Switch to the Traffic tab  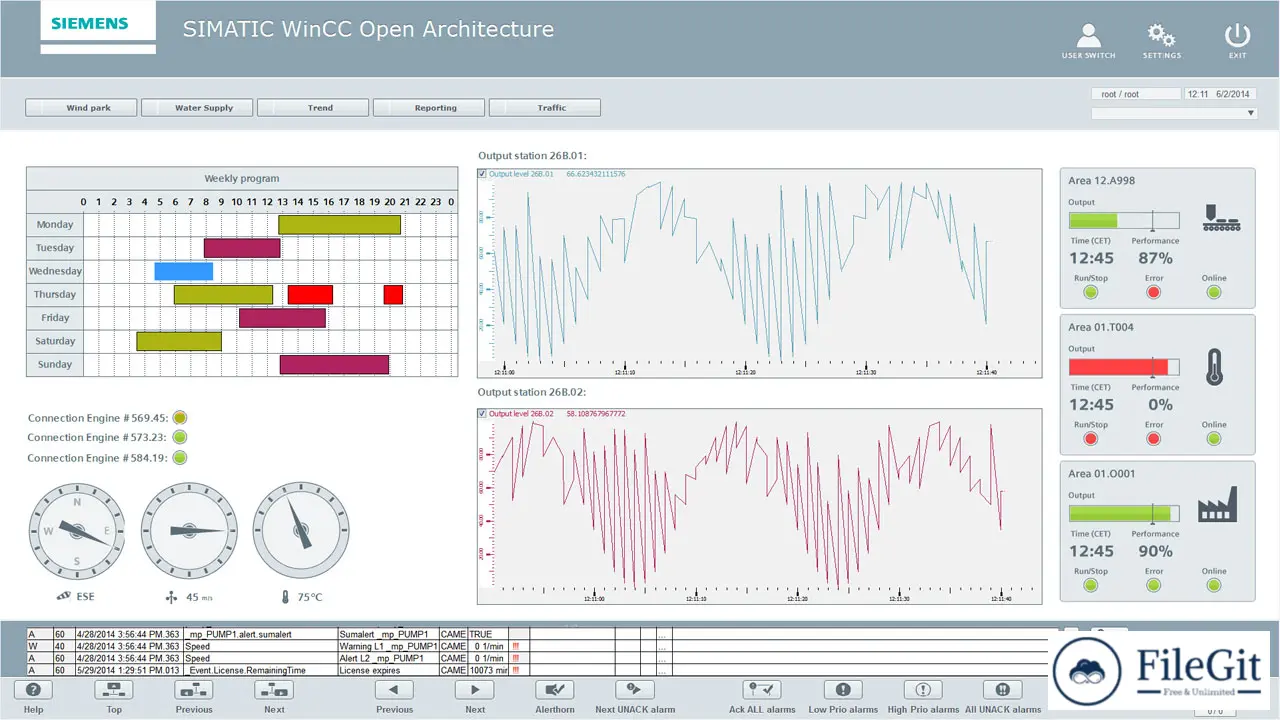(545, 107)
